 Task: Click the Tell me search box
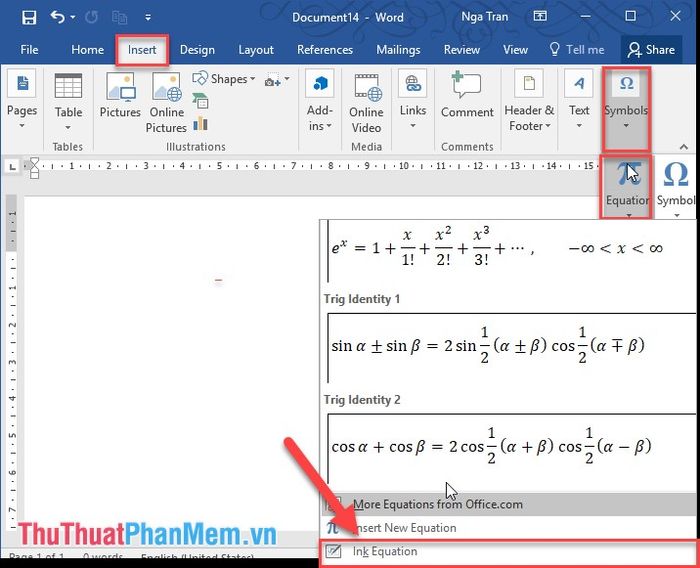576,50
